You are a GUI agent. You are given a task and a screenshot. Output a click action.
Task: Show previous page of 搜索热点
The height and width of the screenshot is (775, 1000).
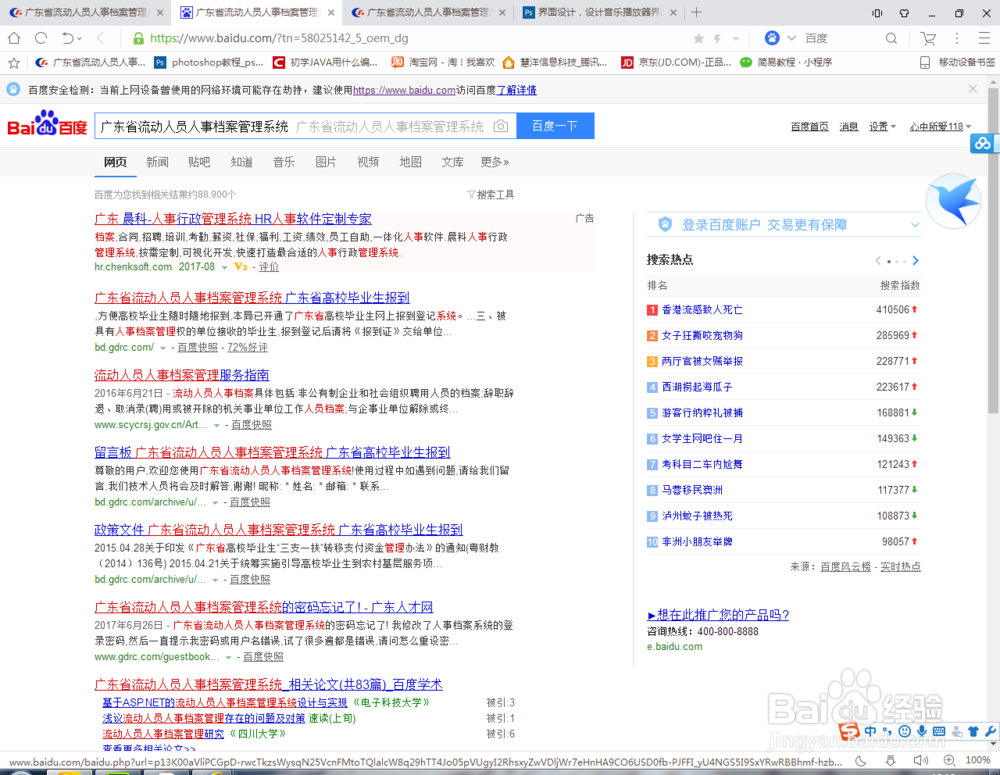pos(878,260)
